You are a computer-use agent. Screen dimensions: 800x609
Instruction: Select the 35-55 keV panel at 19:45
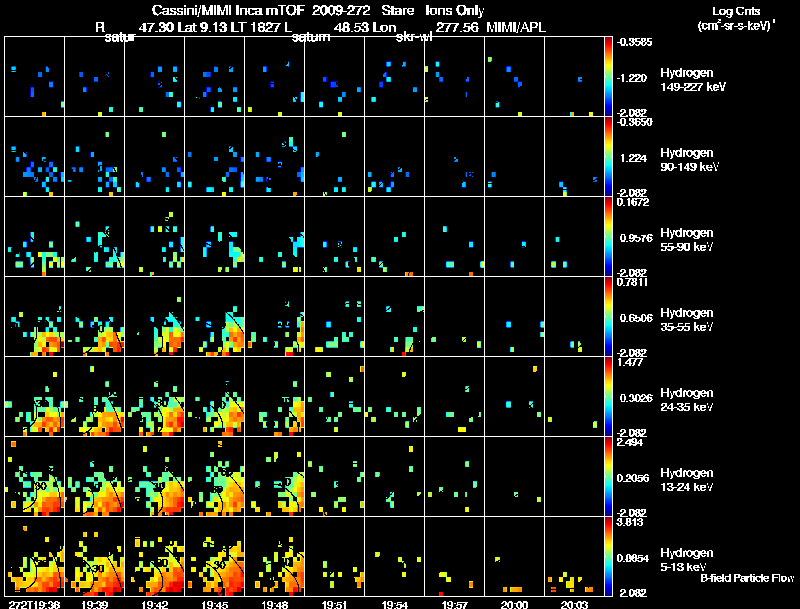tap(215, 317)
